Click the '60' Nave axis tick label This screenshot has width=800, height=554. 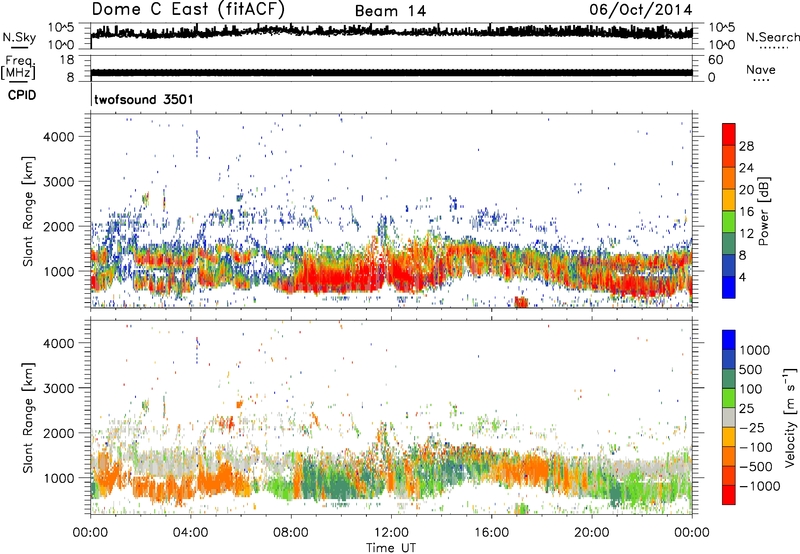(715, 60)
